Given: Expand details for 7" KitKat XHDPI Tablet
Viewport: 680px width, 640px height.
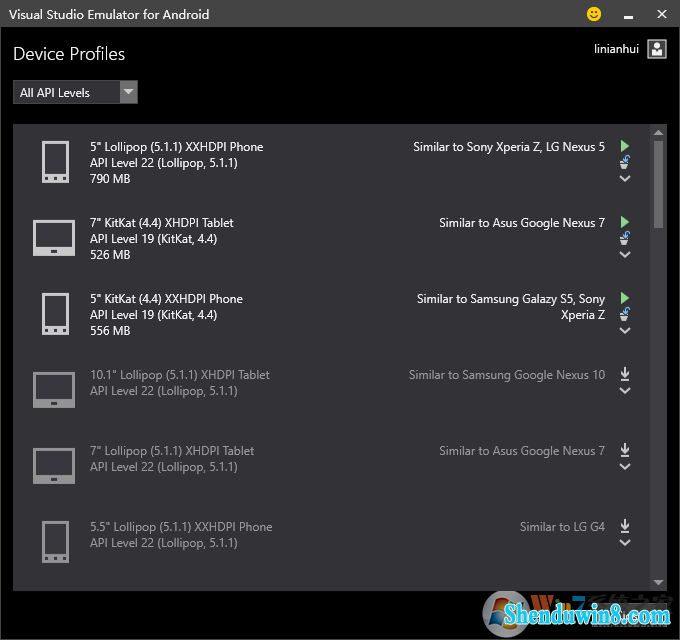Looking at the screenshot, I should click(624, 255).
